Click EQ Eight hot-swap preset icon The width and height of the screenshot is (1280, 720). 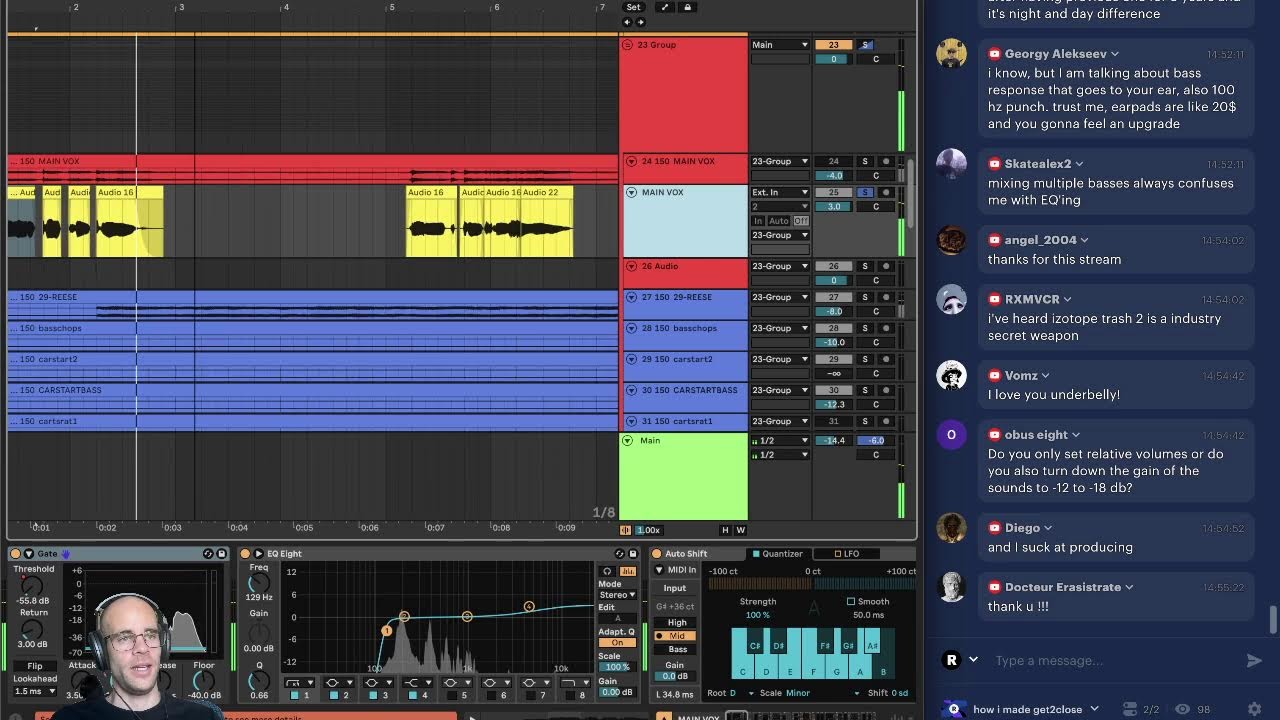(620, 554)
